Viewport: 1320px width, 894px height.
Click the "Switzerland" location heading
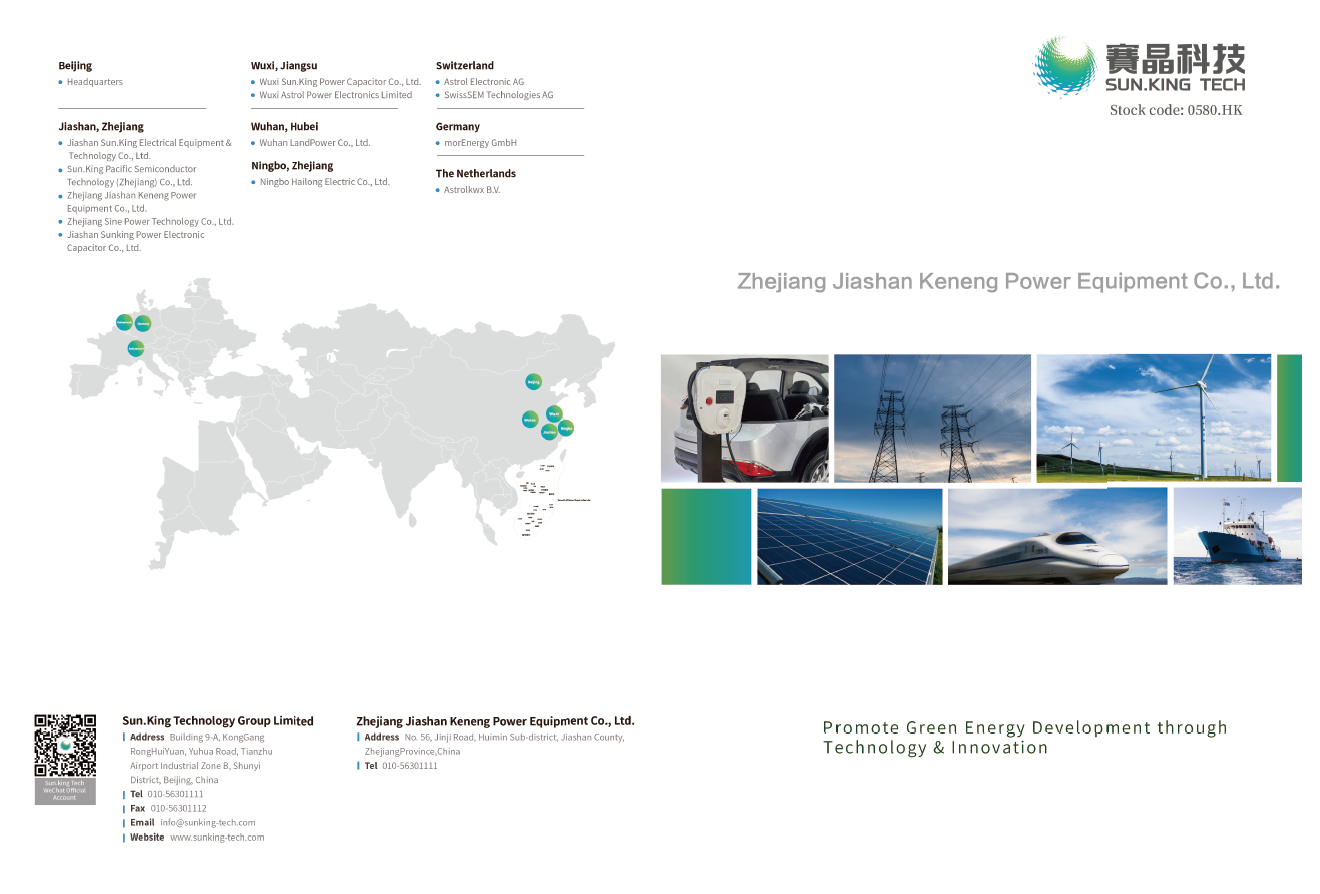pos(465,66)
